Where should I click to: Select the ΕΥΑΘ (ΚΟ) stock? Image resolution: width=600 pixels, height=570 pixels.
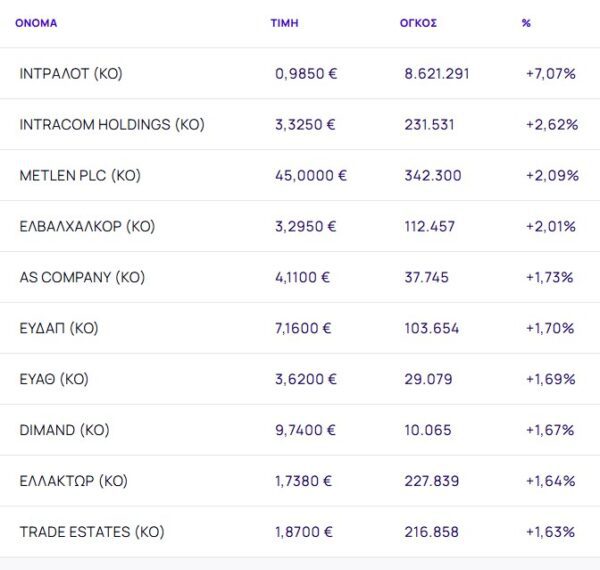[54, 380]
